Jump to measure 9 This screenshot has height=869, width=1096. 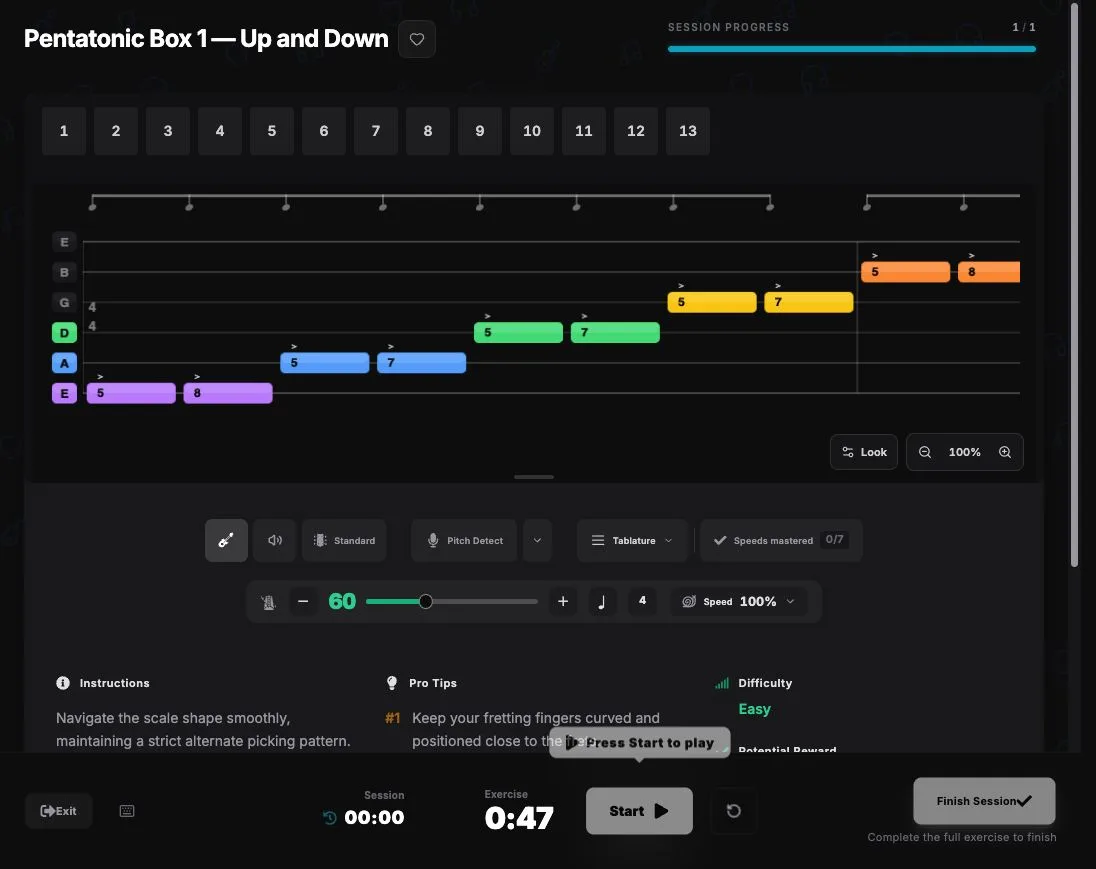(x=480, y=131)
